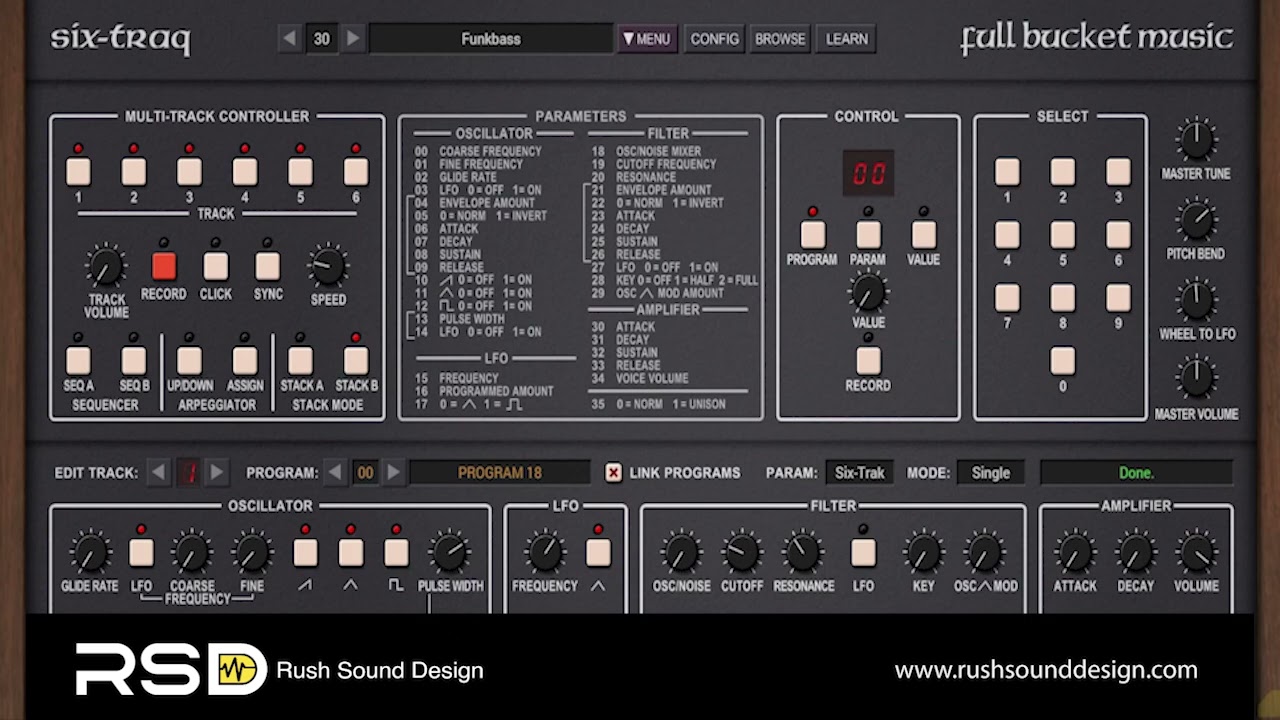Click the amplifier Attack knob
This screenshot has width=1280, height=720.
pyautogui.click(x=1075, y=553)
